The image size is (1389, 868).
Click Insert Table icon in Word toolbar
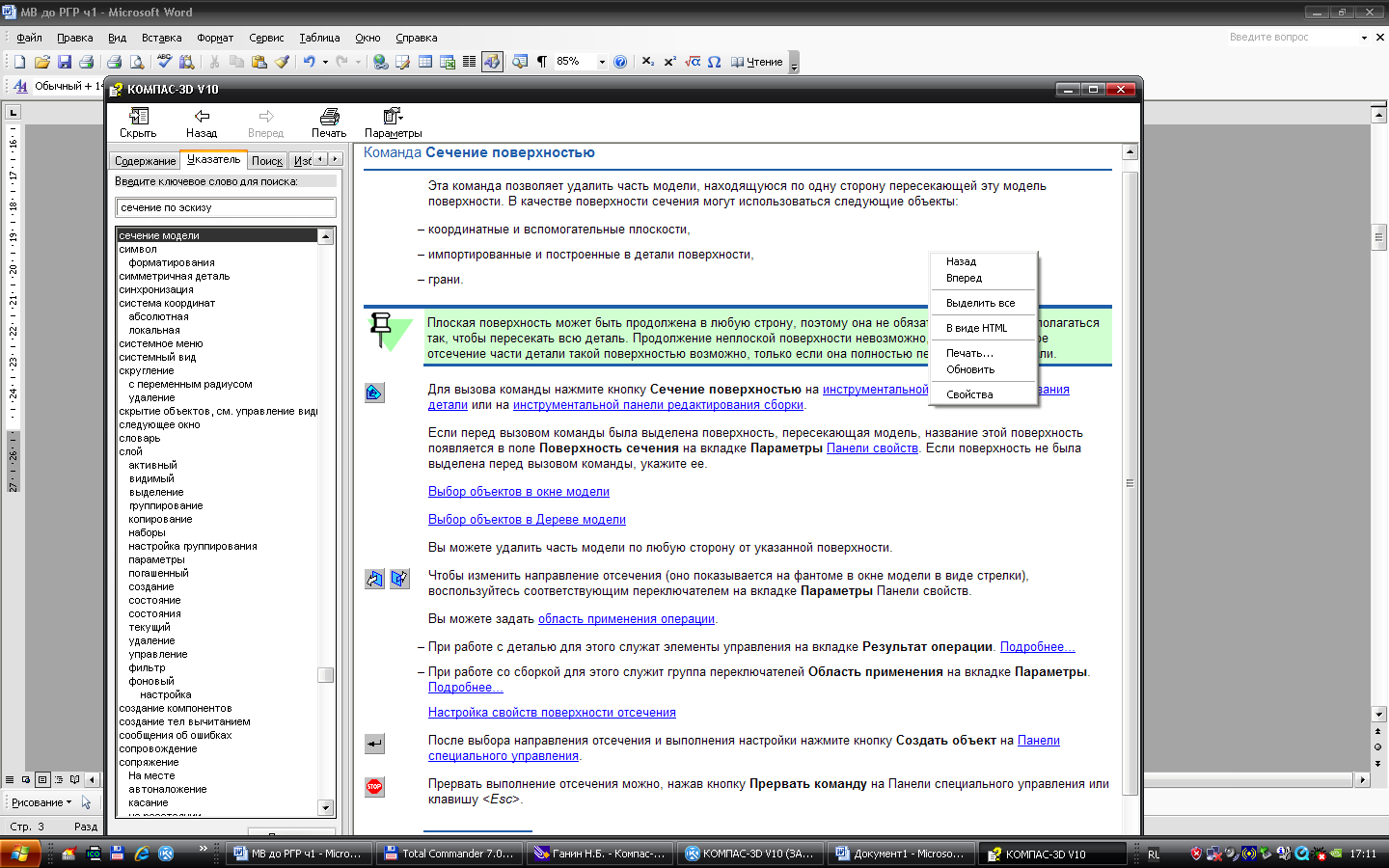[x=425, y=62]
